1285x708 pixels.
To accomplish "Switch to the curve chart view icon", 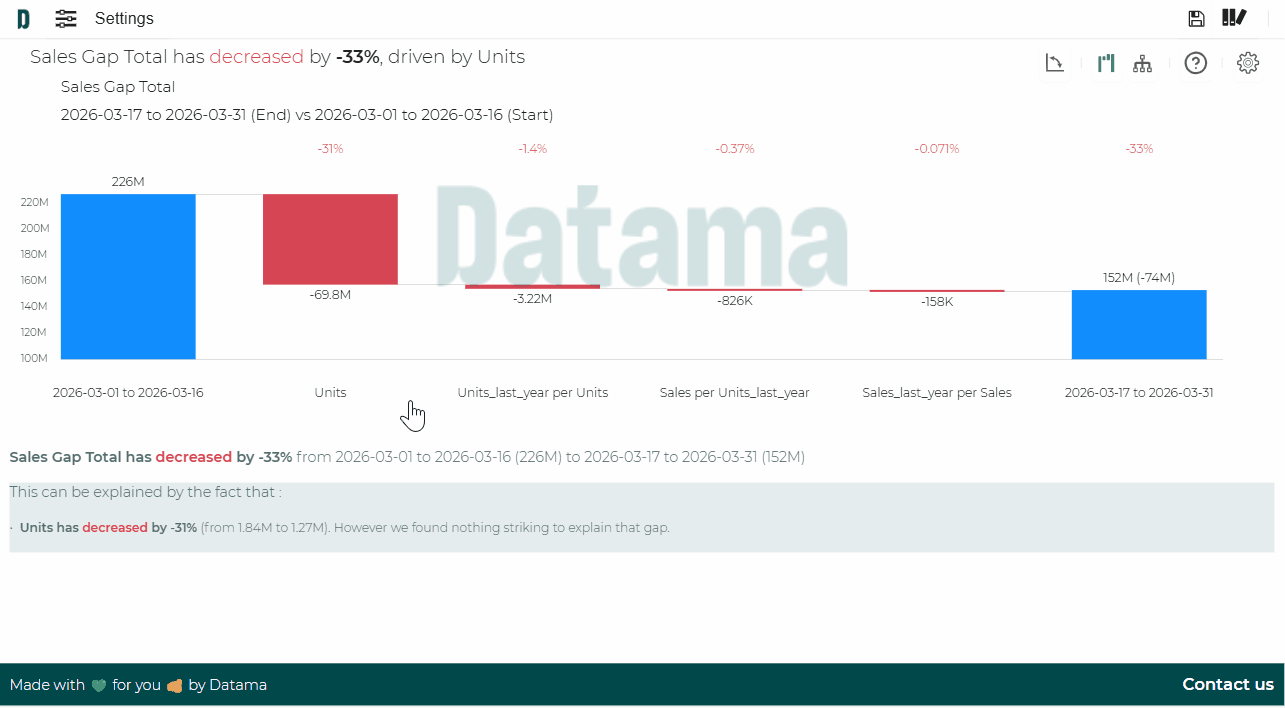I will (x=1055, y=63).
